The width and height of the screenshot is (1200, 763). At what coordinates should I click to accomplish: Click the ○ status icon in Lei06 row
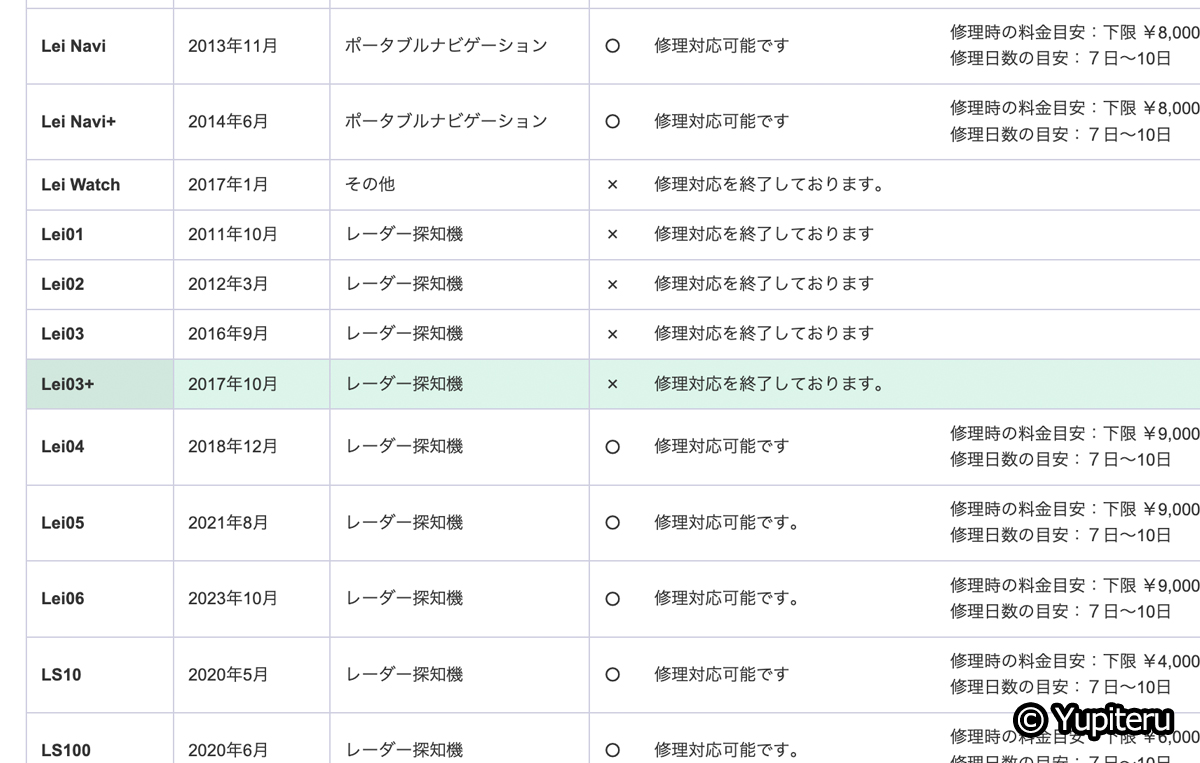click(613, 599)
